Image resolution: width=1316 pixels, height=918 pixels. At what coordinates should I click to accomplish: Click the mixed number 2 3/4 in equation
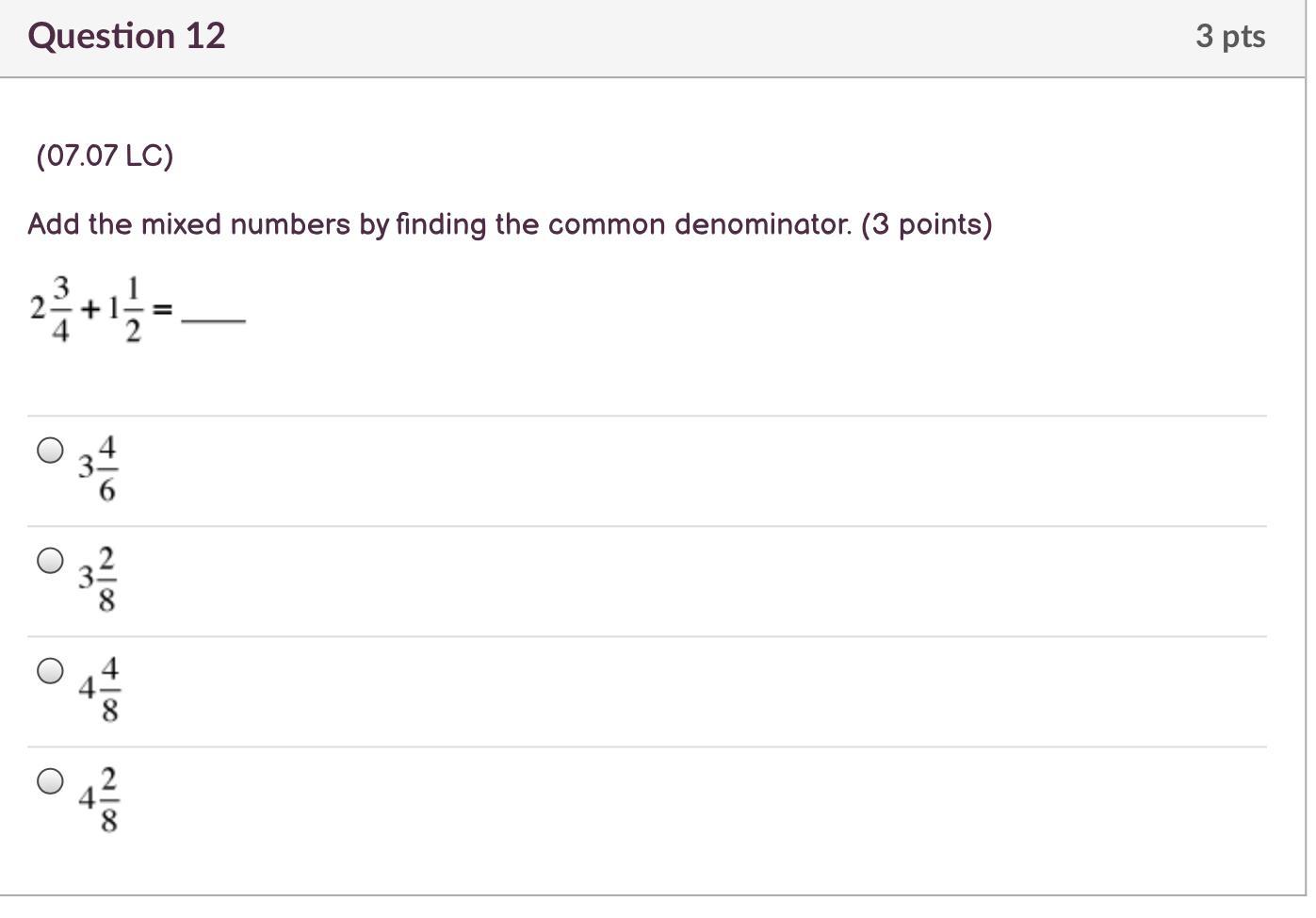pos(52,308)
